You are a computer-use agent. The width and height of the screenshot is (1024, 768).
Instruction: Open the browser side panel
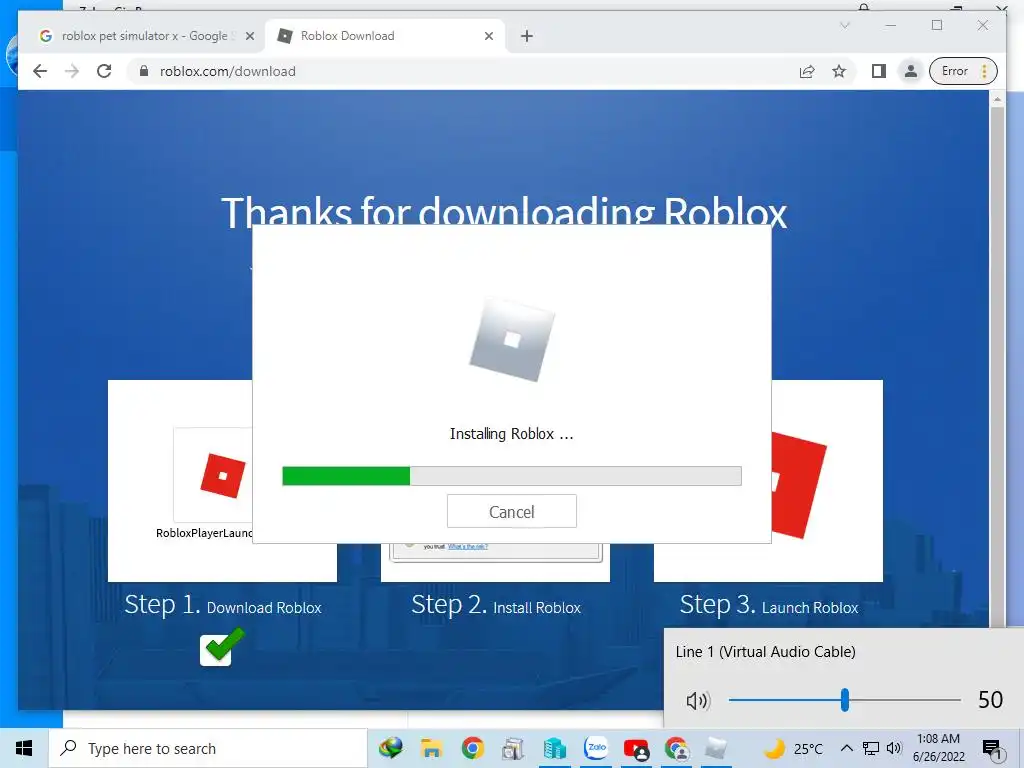pos(878,71)
